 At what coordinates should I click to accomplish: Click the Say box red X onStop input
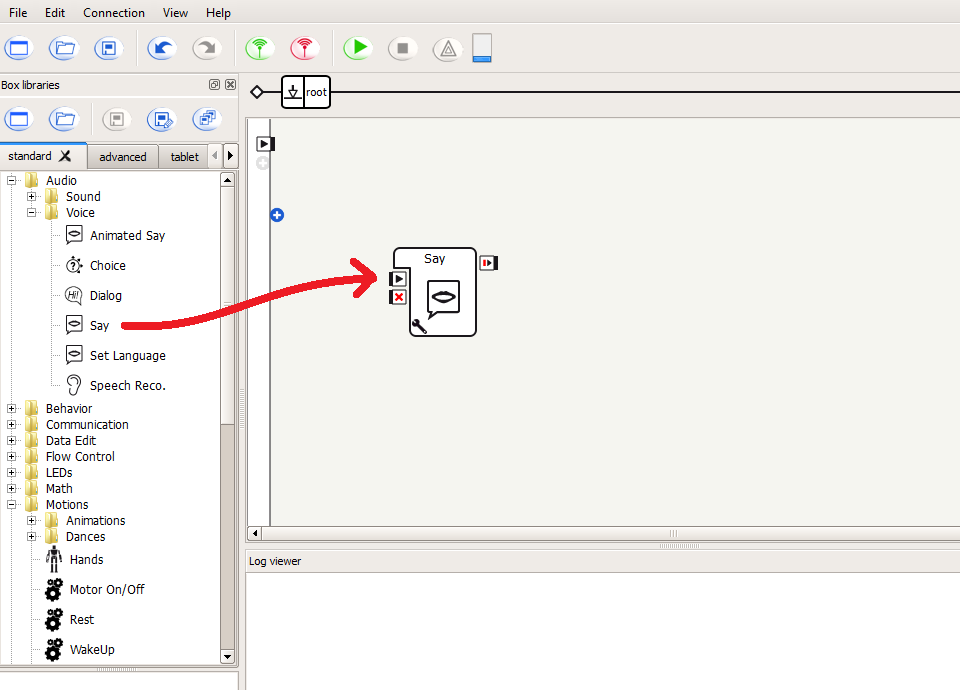(398, 297)
